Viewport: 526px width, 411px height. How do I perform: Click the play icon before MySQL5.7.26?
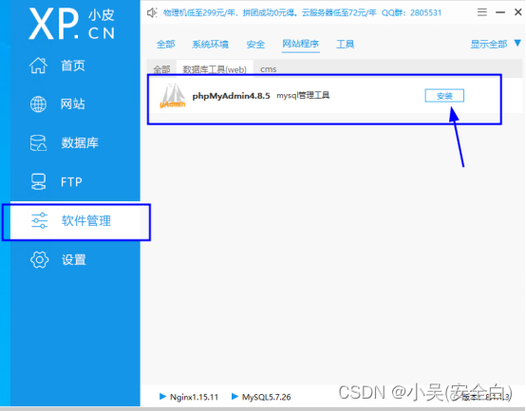(235, 397)
